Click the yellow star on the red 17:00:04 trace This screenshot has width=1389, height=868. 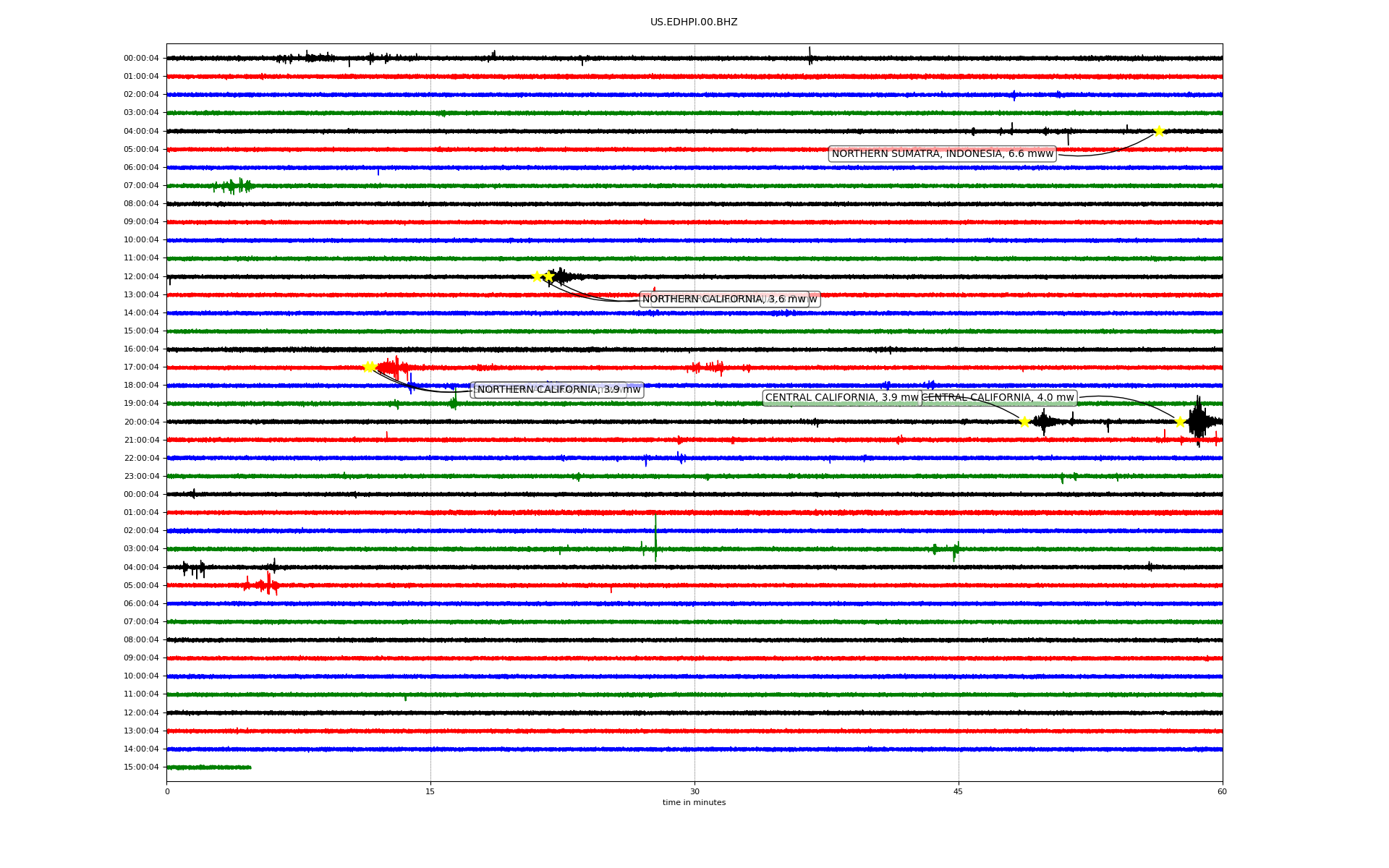[x=369, y=367]
